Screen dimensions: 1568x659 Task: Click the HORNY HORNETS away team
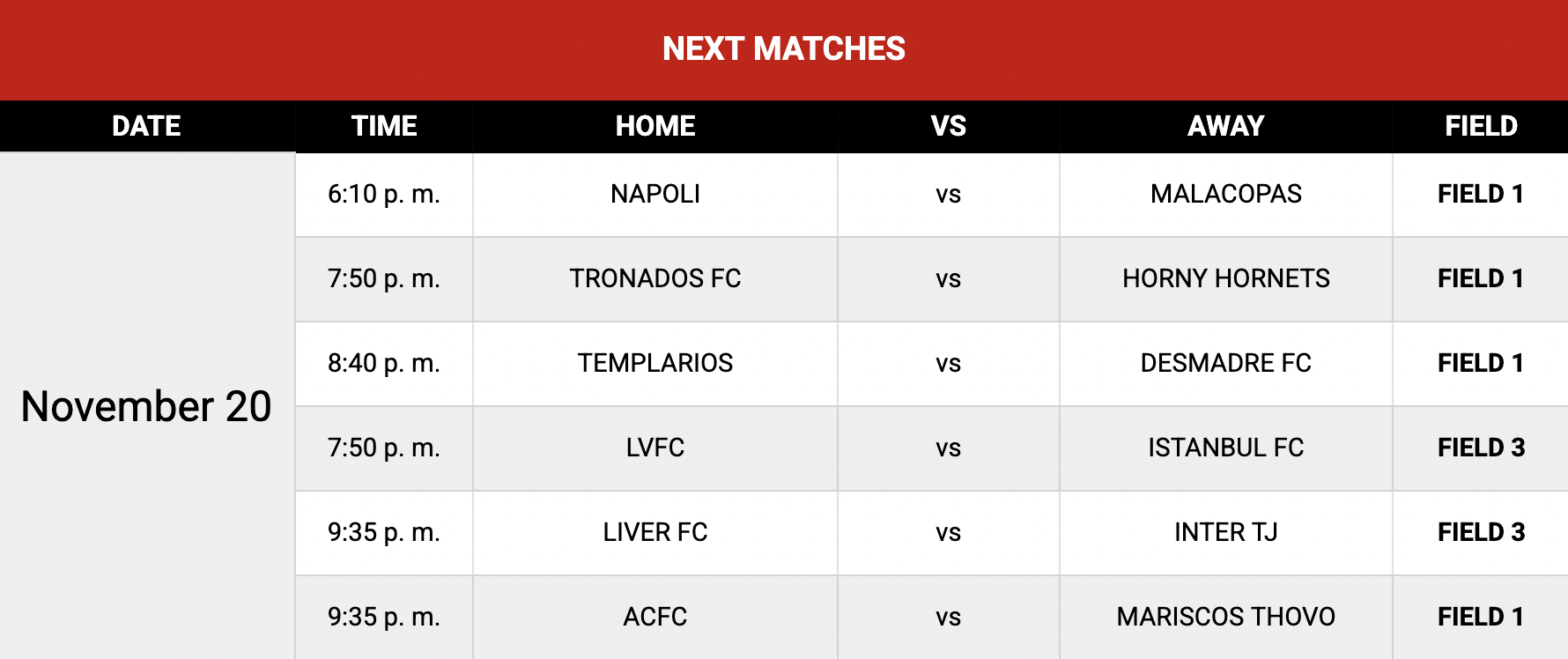point(1225,278)
